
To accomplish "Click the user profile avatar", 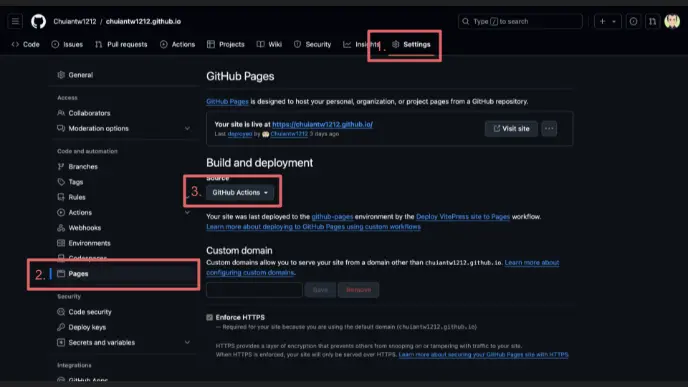I will [x=672, y=21].
